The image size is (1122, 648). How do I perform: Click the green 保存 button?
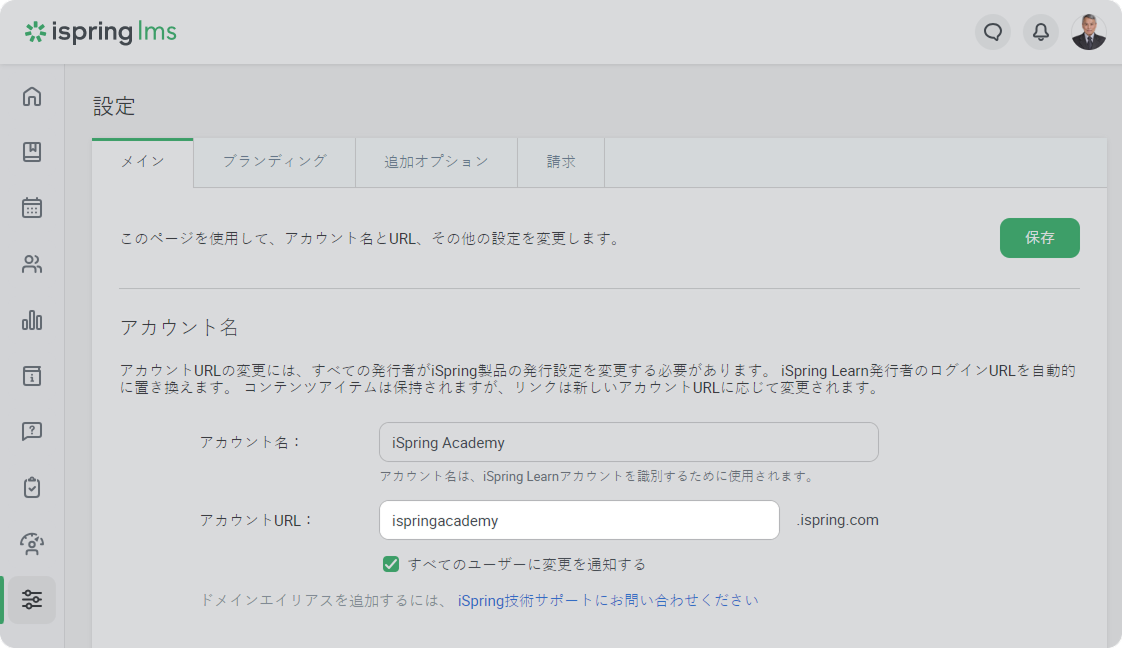1039,238
